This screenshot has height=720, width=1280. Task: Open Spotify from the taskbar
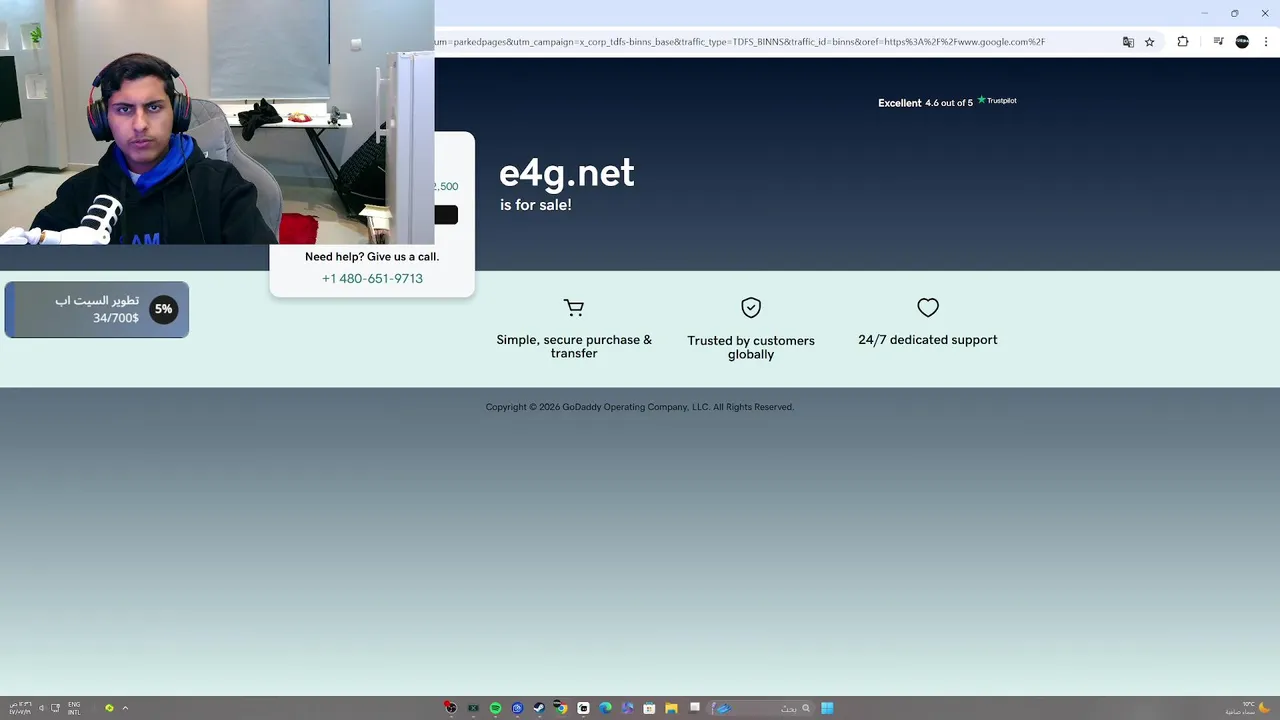495,708
